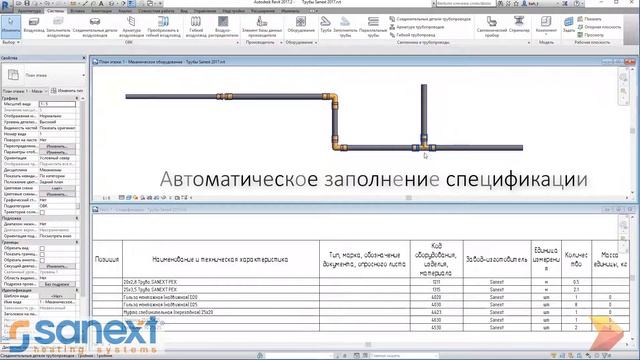Select the Гибкий трубопровод (flex pipe) tool
The image size is (640, 360).
[411, 35]
